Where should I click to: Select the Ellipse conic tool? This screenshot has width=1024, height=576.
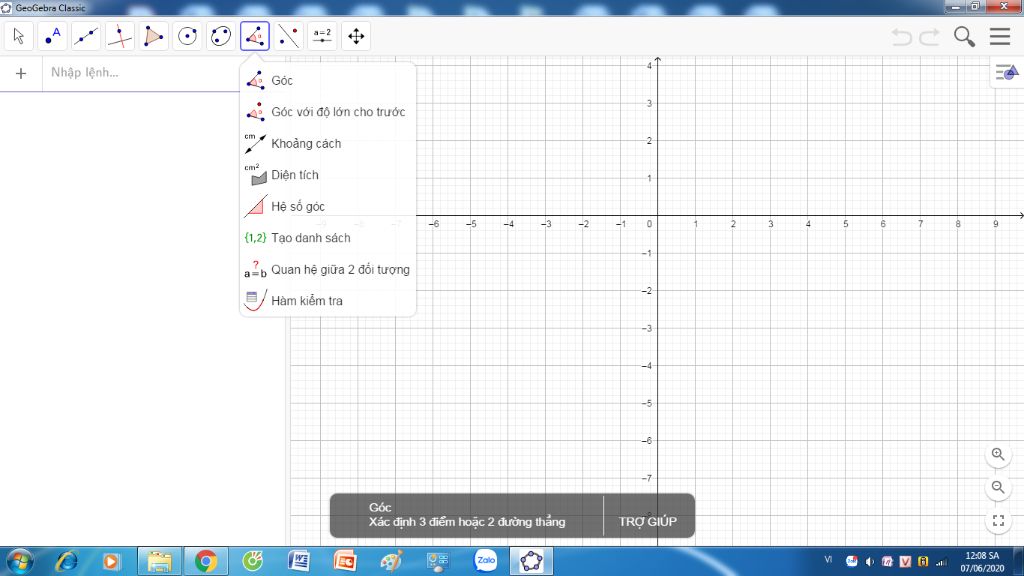[x=221, y=36]
